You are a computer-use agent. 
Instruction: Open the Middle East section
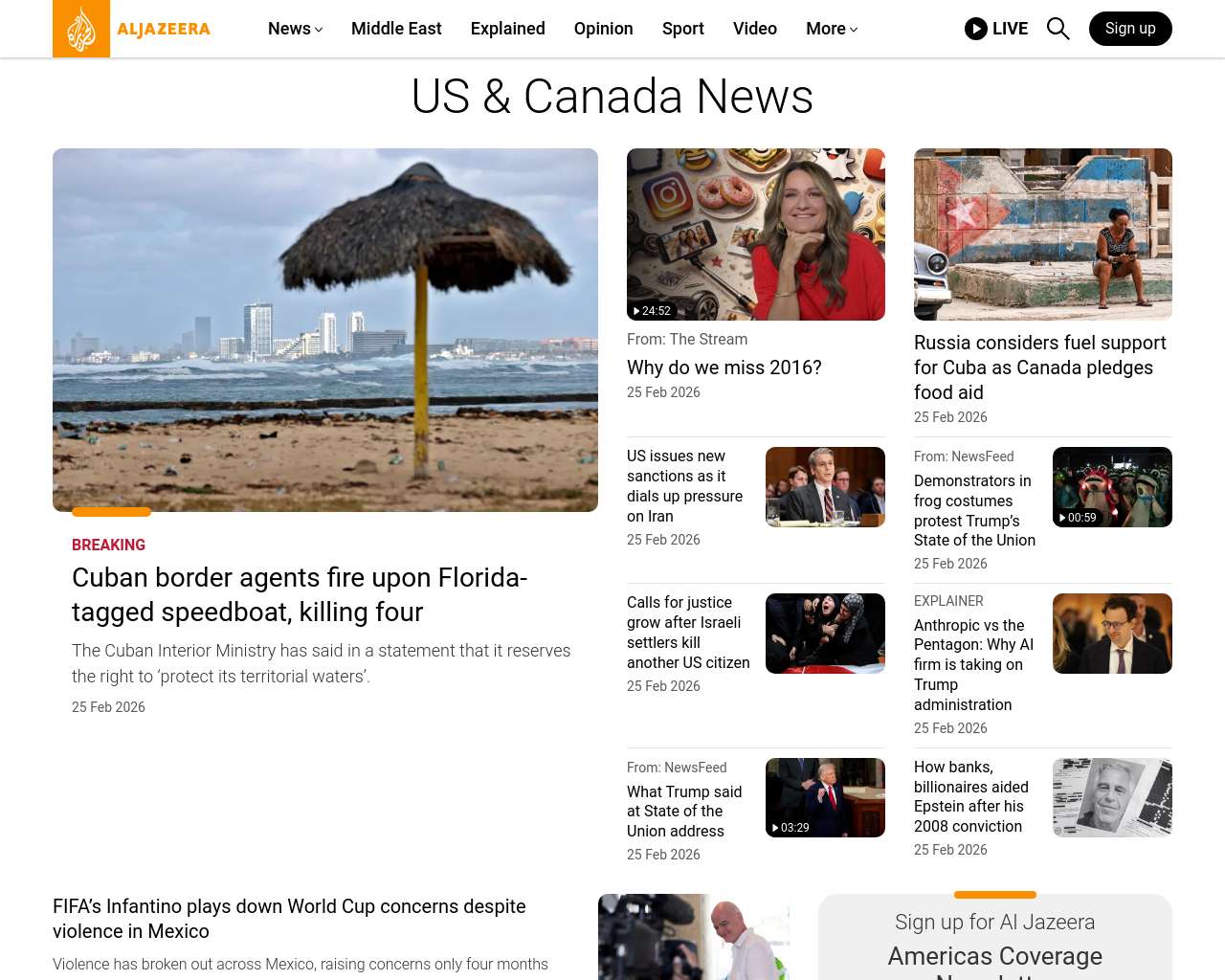(396, 29)
